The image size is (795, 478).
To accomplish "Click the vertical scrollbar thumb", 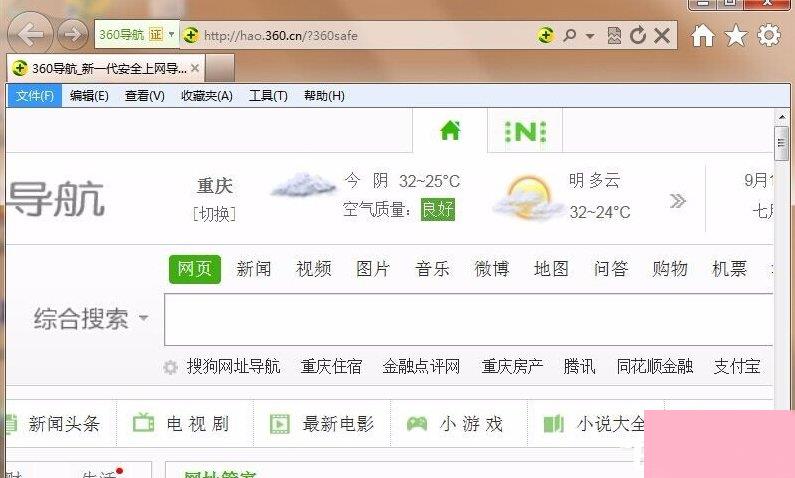I will pyautogui.click(x=781, y=143).
